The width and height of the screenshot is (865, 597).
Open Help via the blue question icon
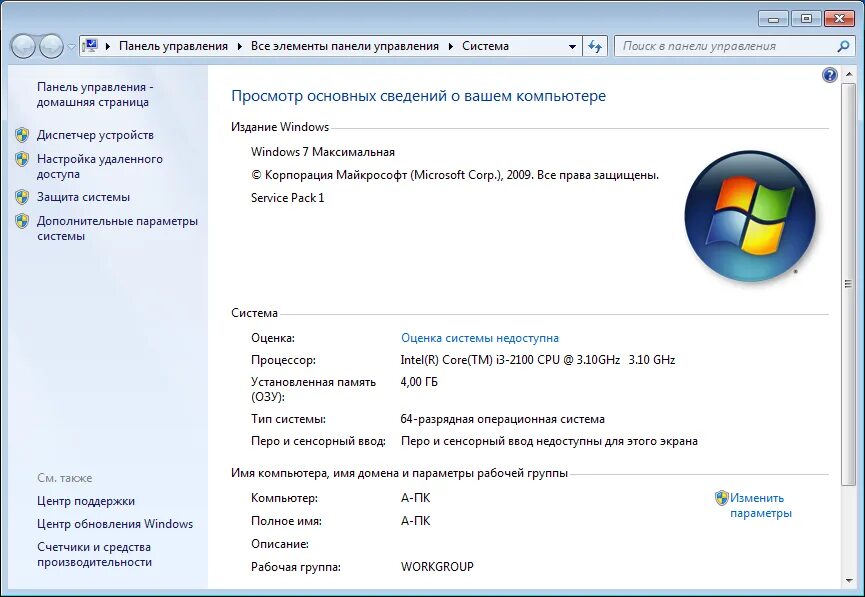829,75
